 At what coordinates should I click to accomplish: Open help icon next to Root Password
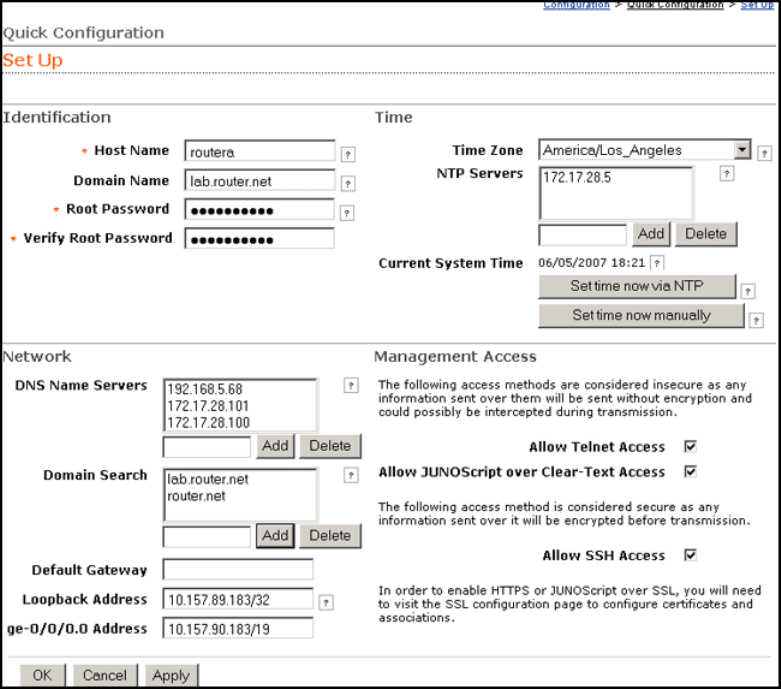click(x=347, y=213)
